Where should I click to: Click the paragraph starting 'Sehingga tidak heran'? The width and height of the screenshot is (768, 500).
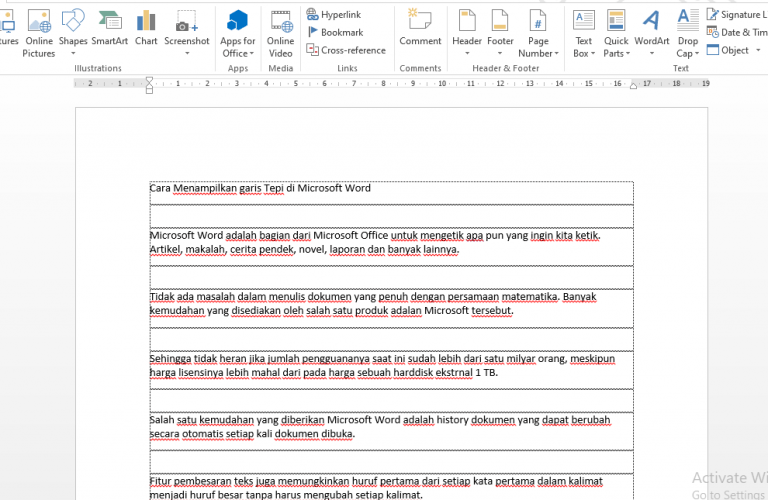pyautogui.click(x=382, y=365)
